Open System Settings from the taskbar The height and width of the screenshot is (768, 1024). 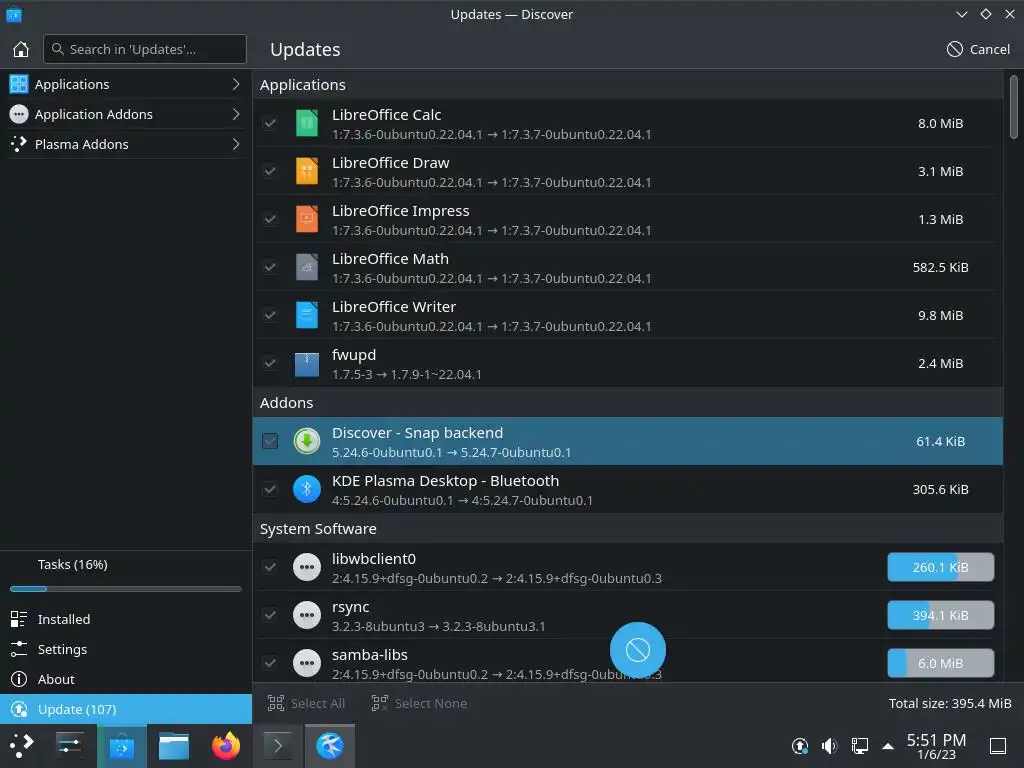click(69, 745)
